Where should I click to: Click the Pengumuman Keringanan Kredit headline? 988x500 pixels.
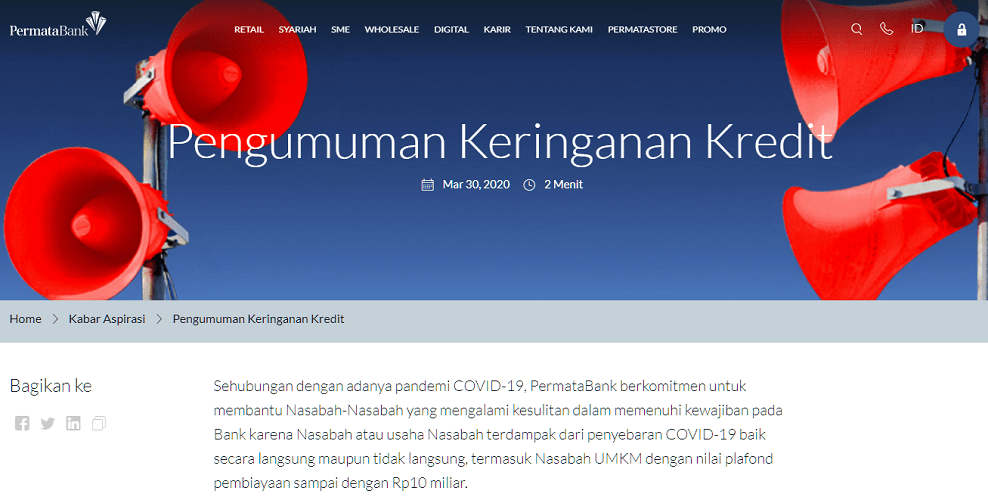[x=500, y=142]
